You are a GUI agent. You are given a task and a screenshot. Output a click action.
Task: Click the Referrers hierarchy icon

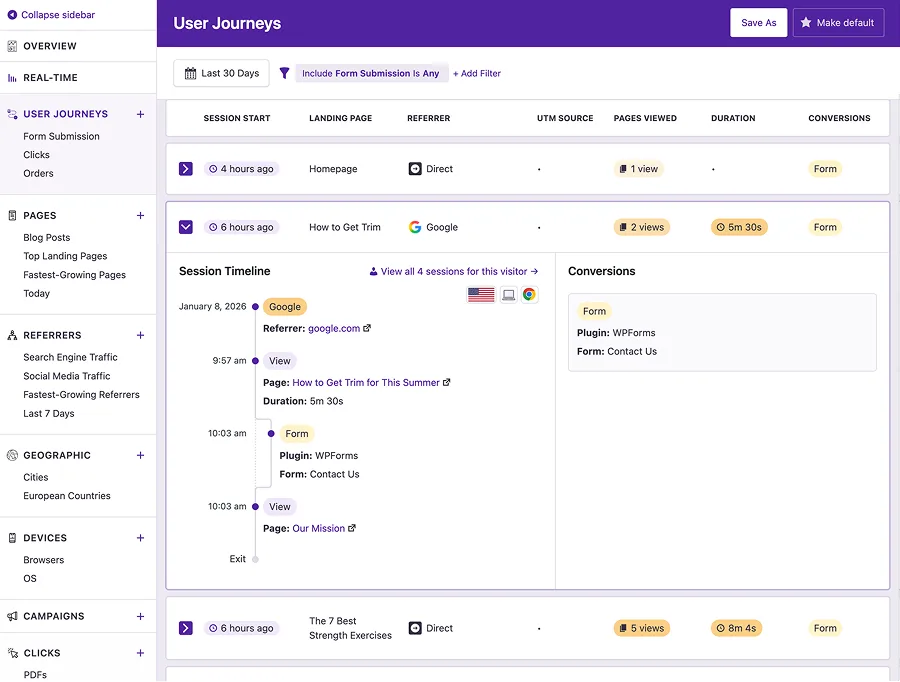click(12, 335)
